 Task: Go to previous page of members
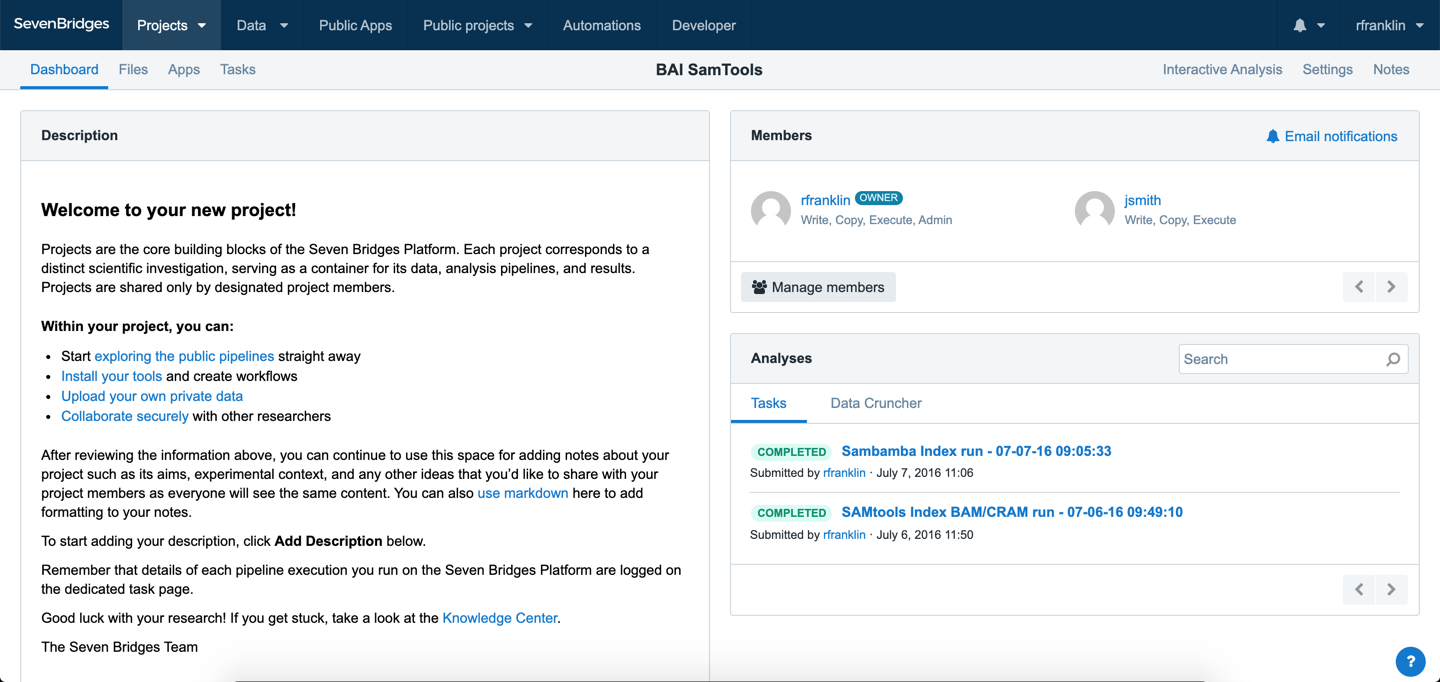(1359, 287)
